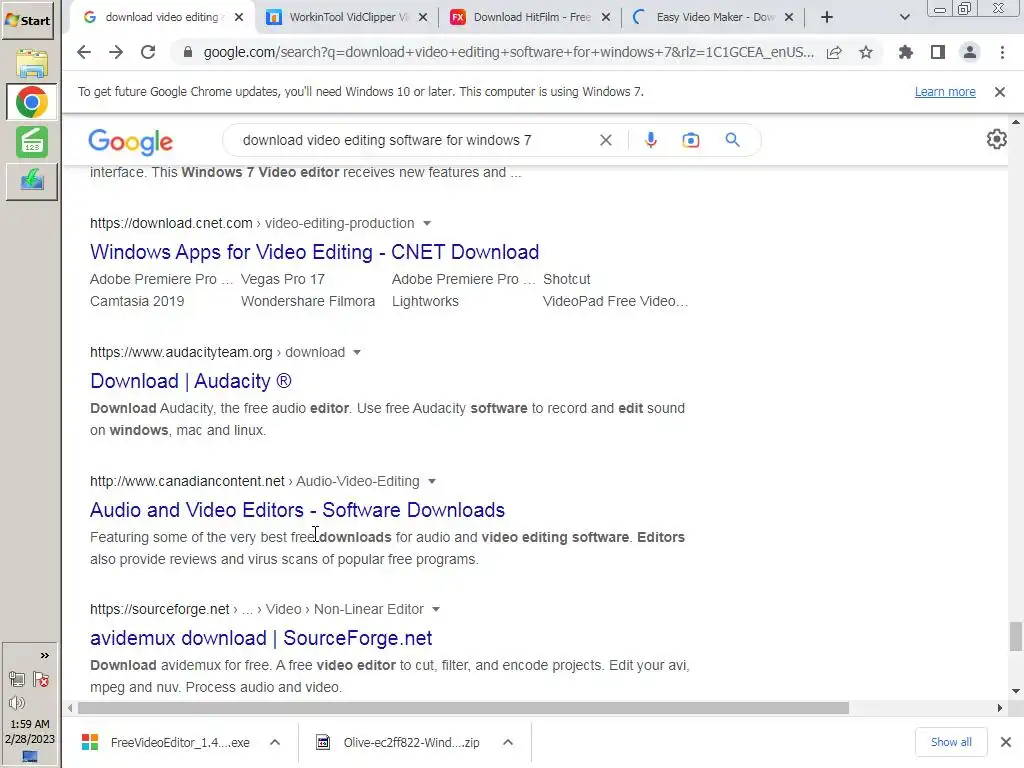
Task: Open downloaded Olive zip file
Action: 398,743
